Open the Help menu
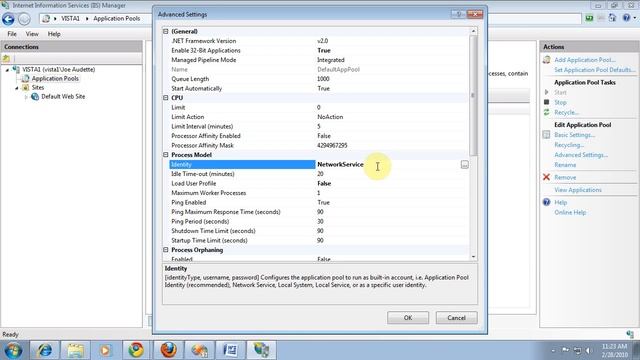 [54, 34]
